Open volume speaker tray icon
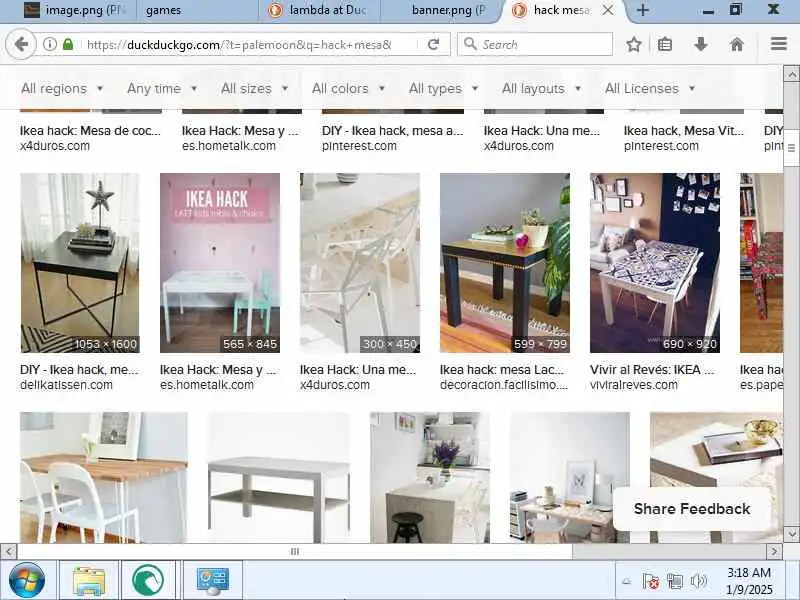The height and width of the screenshot is (600, 800). click(698, 581)
